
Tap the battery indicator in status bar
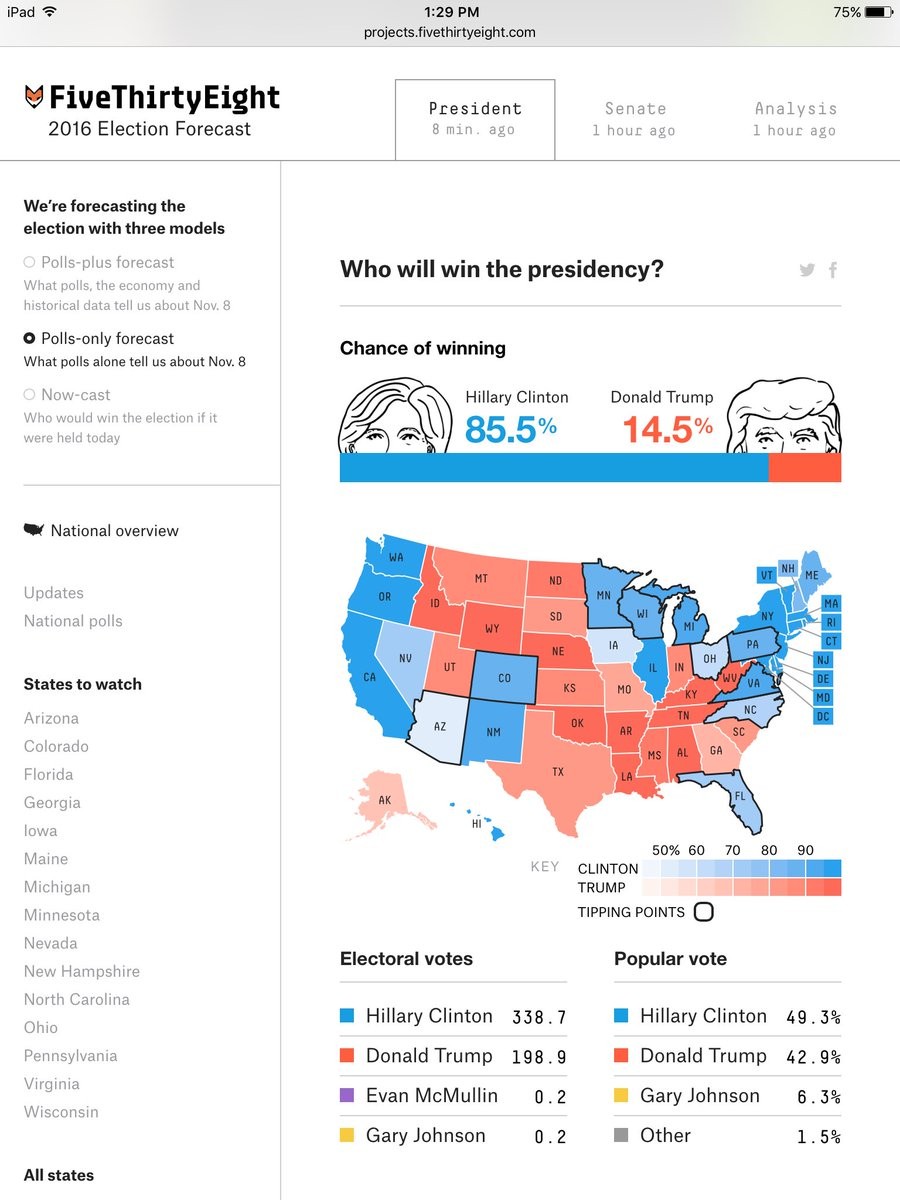(x=877, y=12)
